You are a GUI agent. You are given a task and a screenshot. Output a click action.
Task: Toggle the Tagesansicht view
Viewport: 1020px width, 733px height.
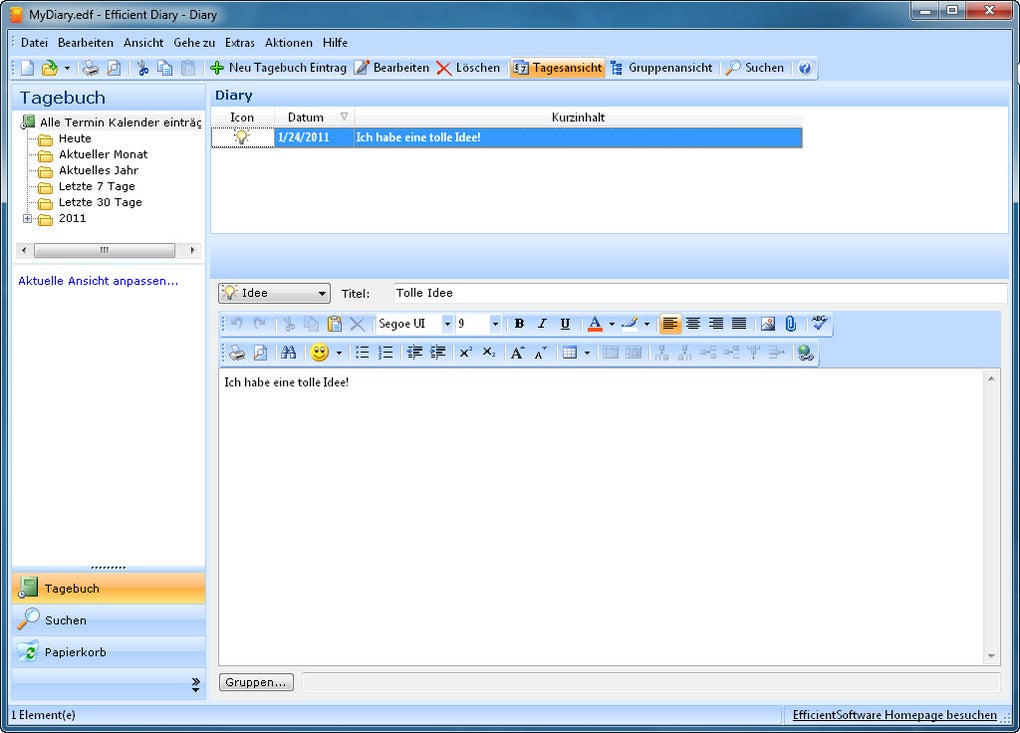pyautogui.click(x=557, y=68)
